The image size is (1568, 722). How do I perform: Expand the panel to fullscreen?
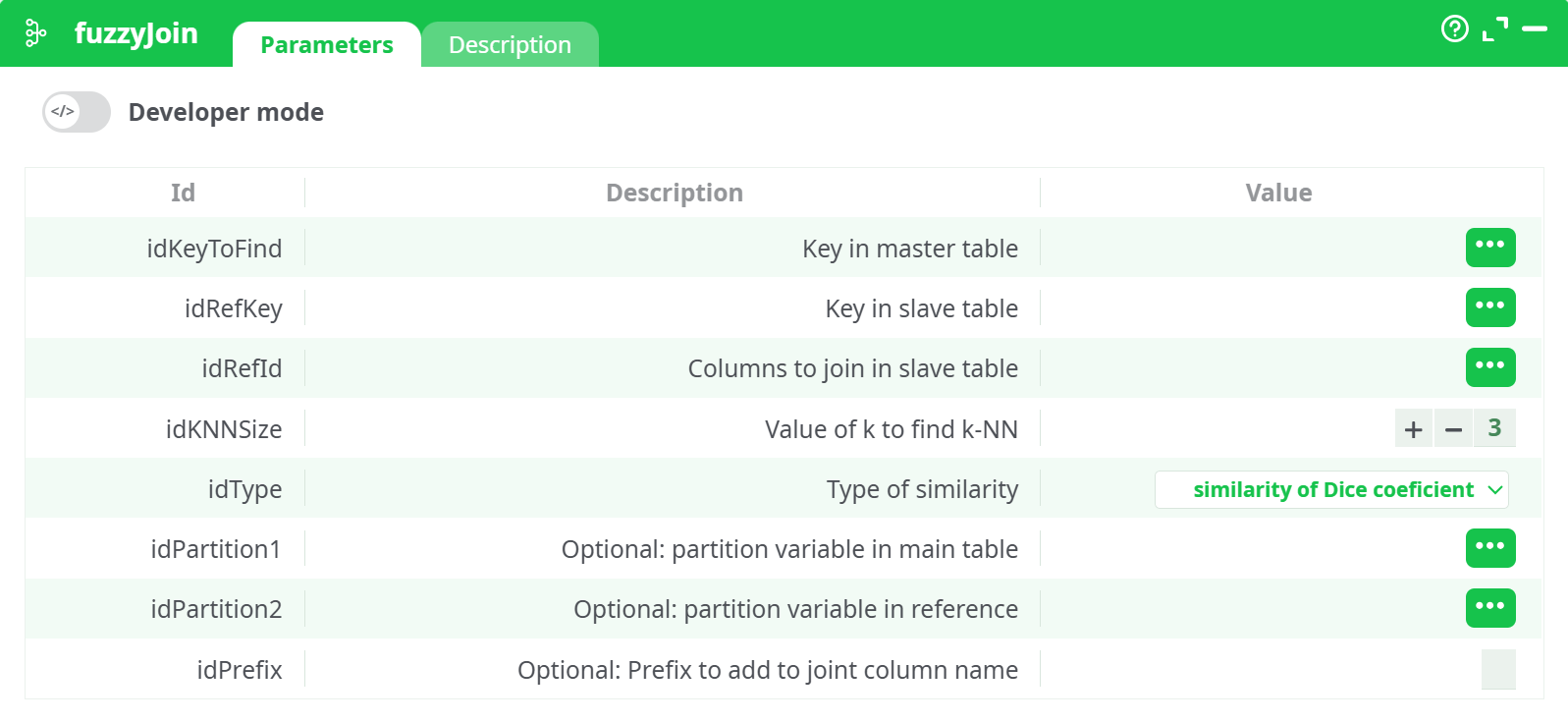click(1494, 29)
